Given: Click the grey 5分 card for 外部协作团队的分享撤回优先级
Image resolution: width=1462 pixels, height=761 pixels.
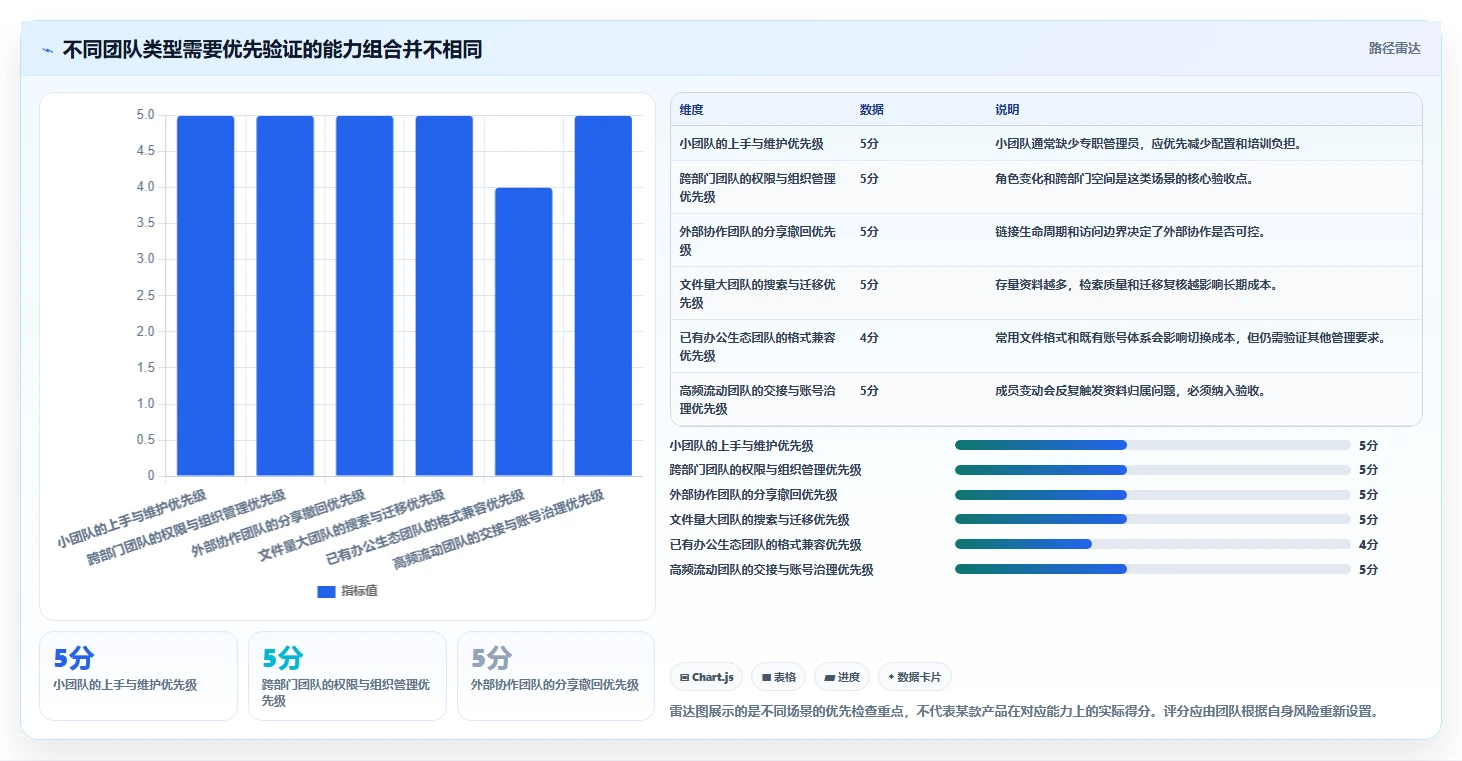Looking at the screenshot, I should (556, 675).
